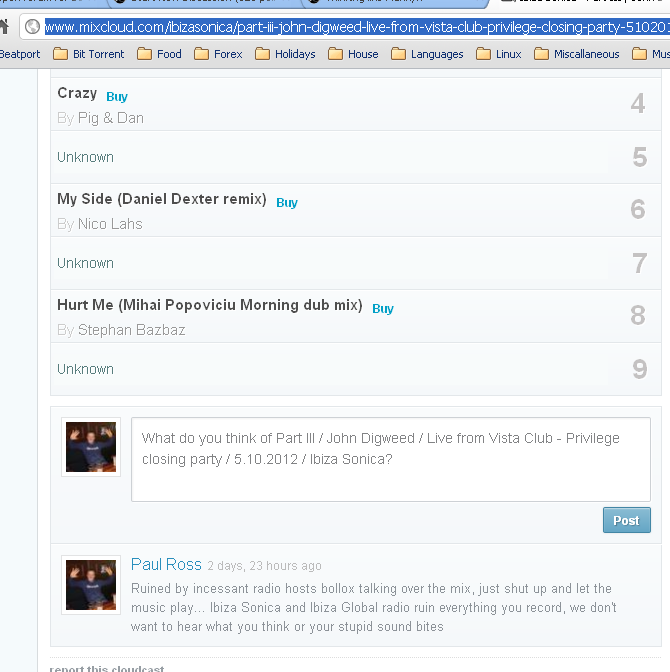Open artist Stephan Bazbaz
The height and width of the screenshot is (672, 670).
132,330
